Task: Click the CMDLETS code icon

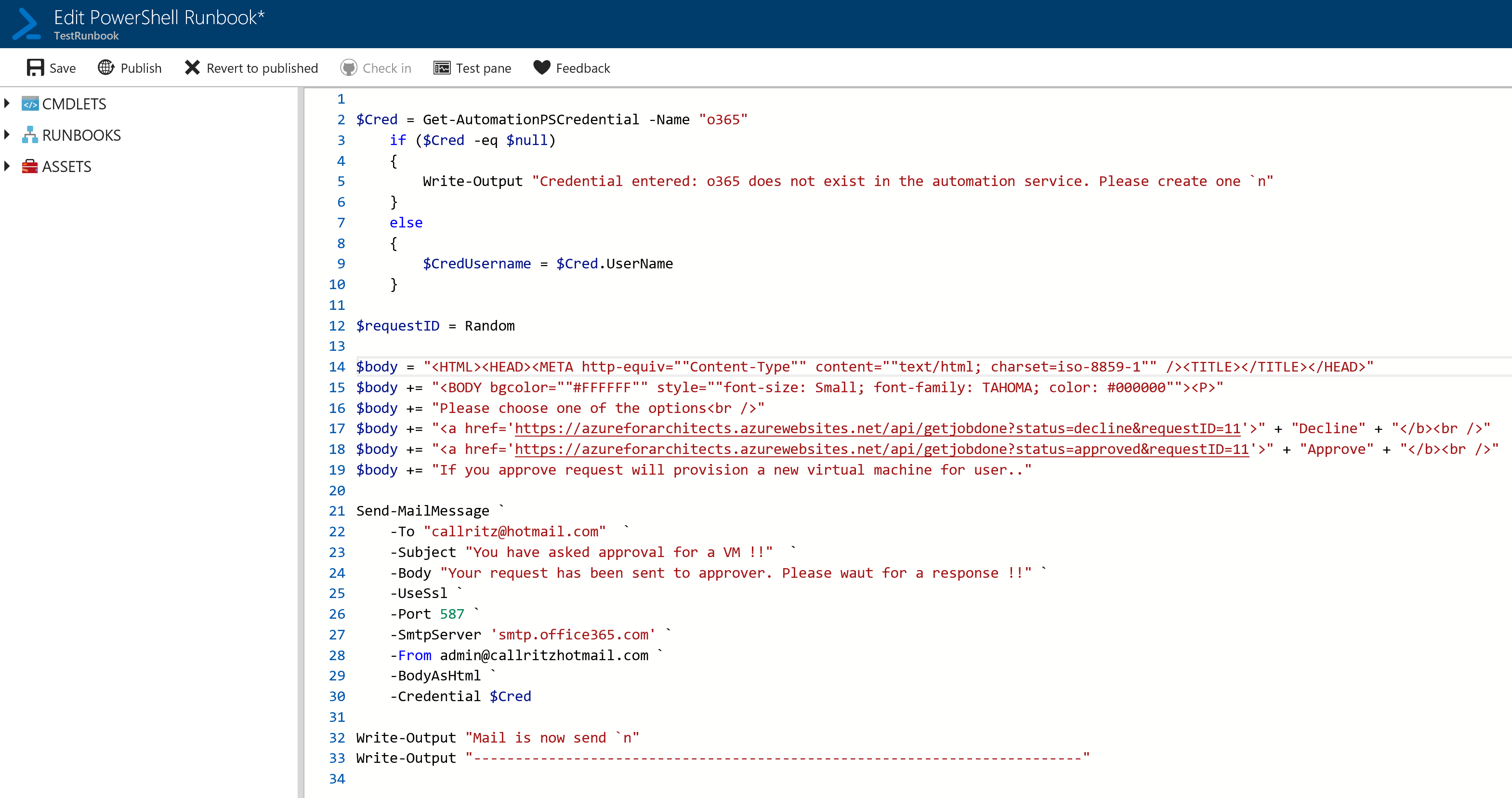Action: [30, 104]
